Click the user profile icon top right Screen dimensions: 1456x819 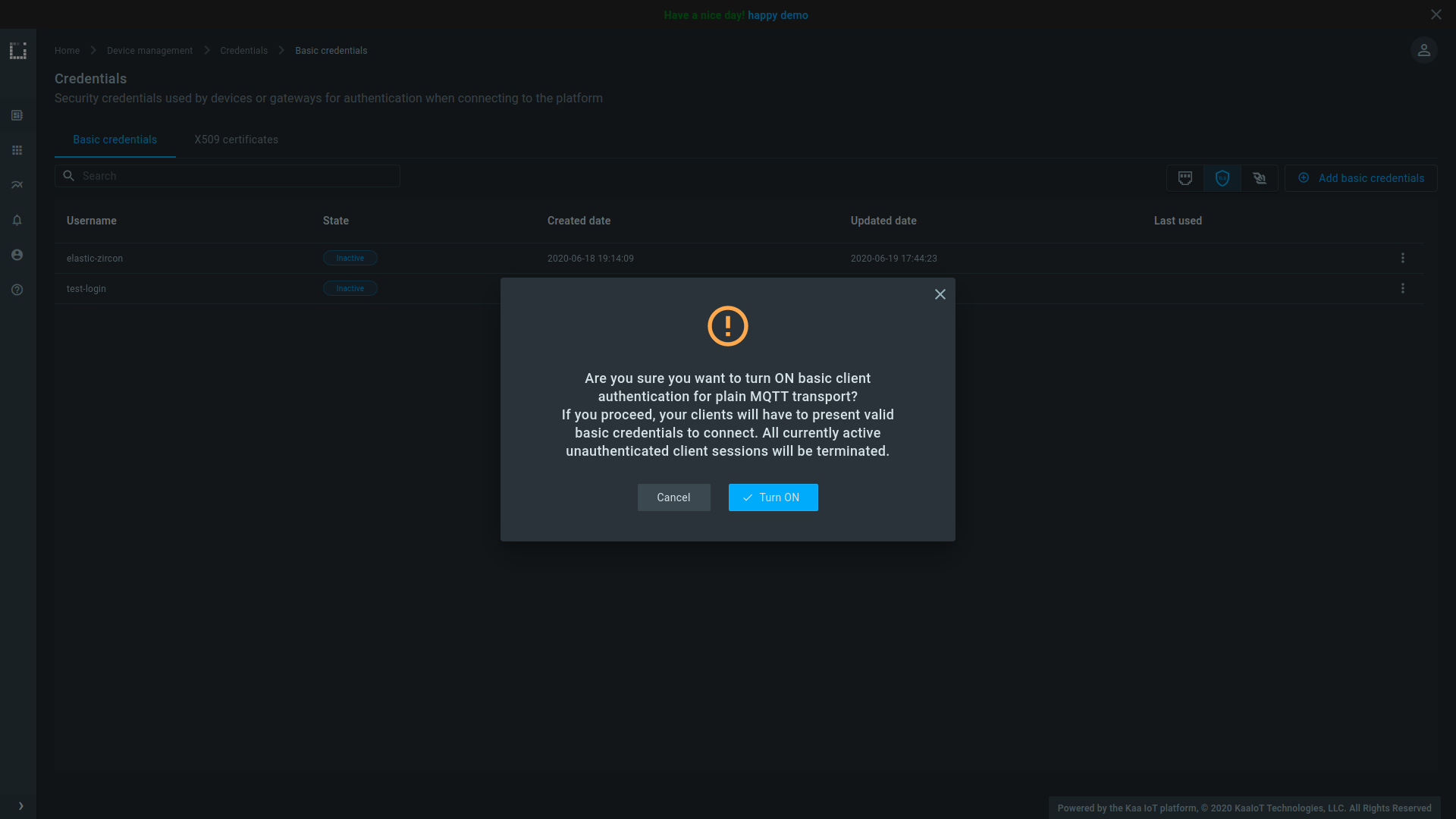point(1423,50)
